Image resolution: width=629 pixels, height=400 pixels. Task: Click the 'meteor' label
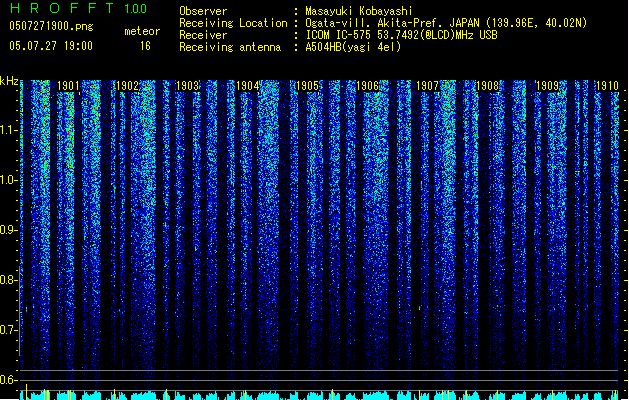[x=142, y=31]
